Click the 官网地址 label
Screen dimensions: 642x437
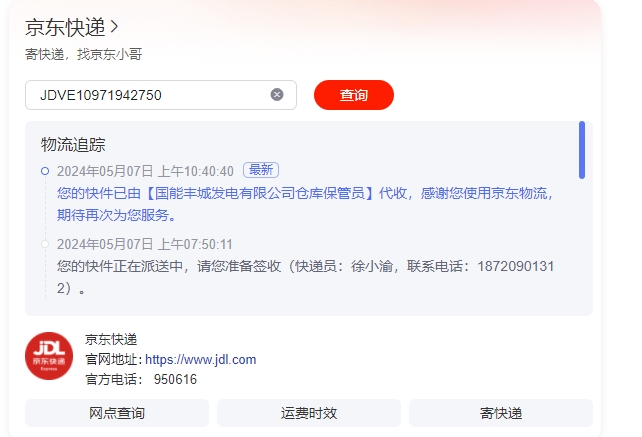coord(114,360)
